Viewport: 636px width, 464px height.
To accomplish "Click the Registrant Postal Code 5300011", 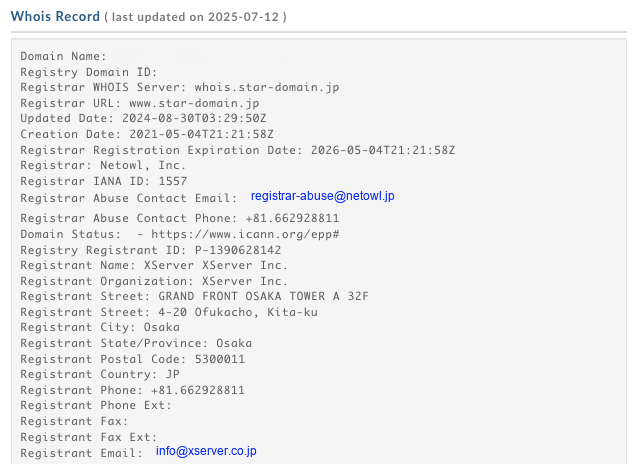I will (133, 359).
